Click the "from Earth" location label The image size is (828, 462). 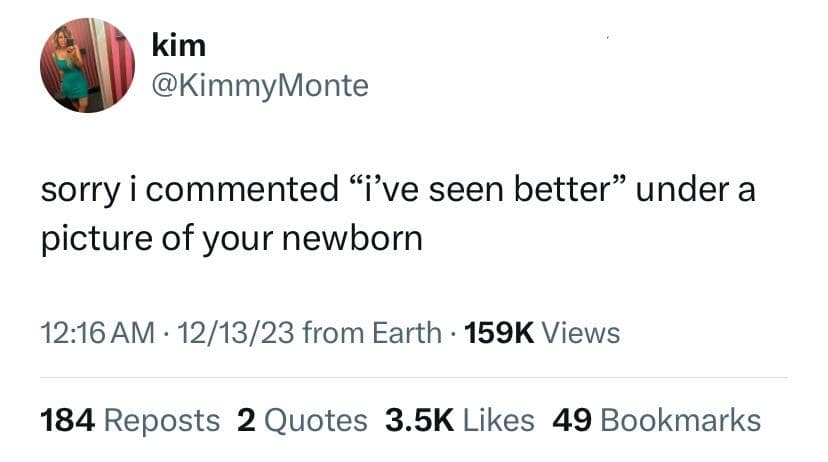click(371, 332)
